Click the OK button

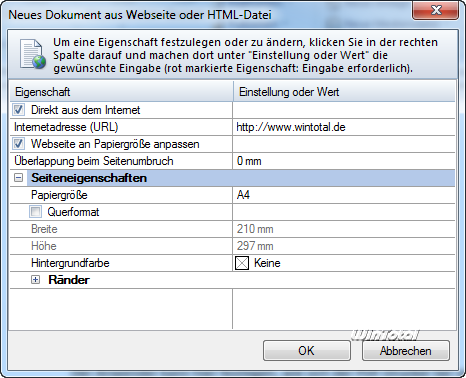coord(307,350)
